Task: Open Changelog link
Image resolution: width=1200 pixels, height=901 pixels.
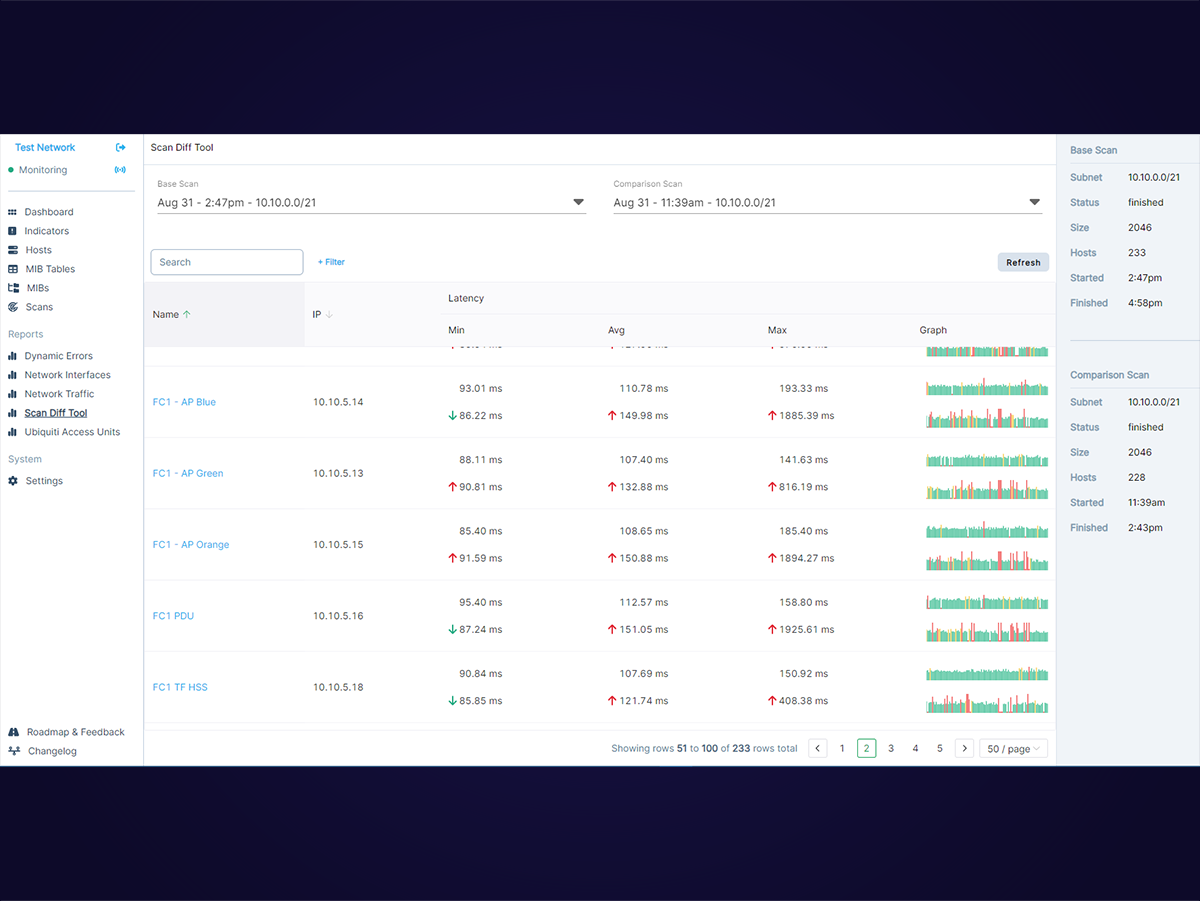Action: tap(52, 751)
